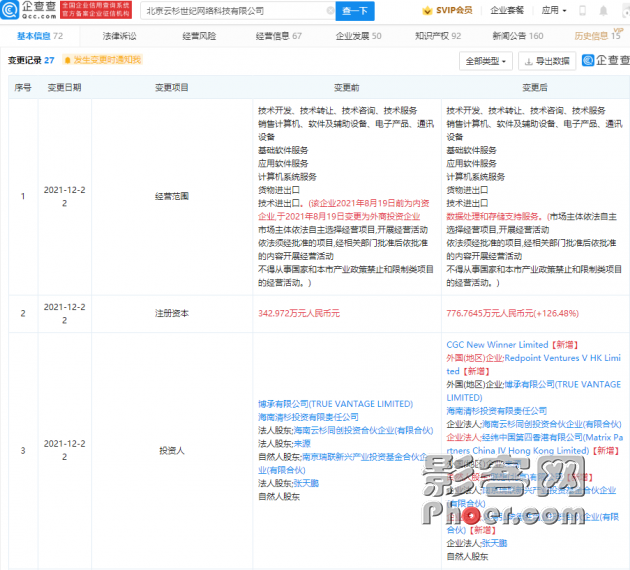
Task: Open the 全部类型 dropdown filter
Action: 485,61
